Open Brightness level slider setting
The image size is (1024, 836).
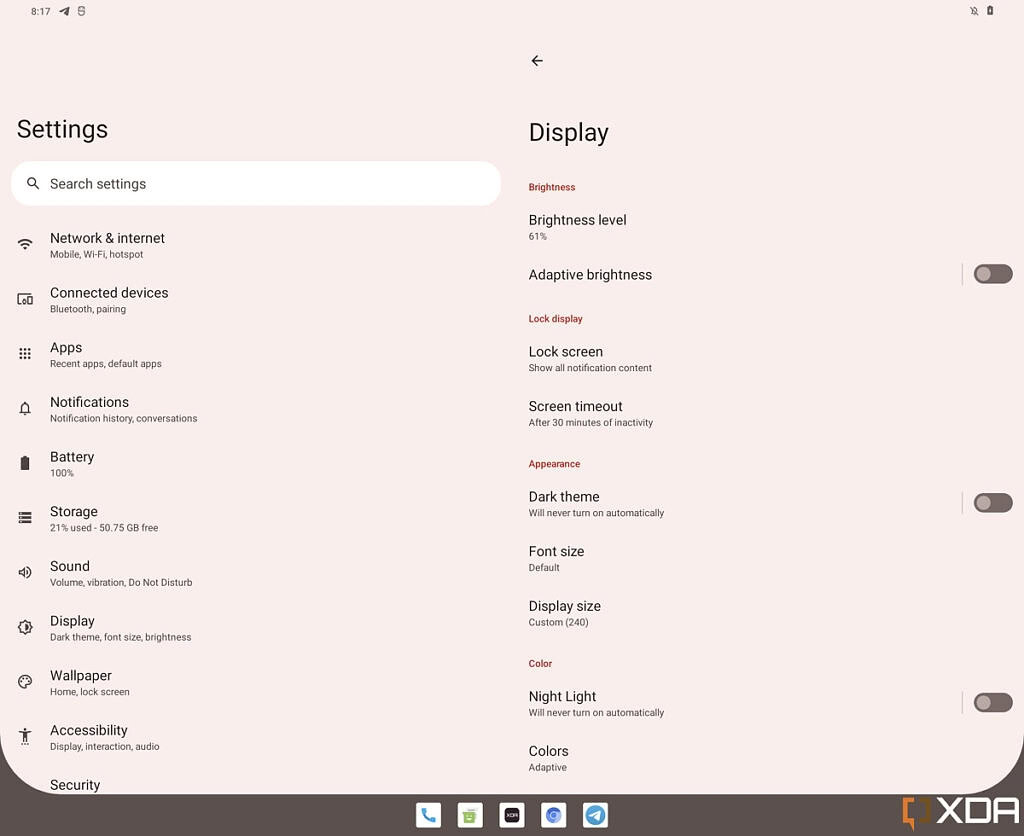tap(577, 226)
